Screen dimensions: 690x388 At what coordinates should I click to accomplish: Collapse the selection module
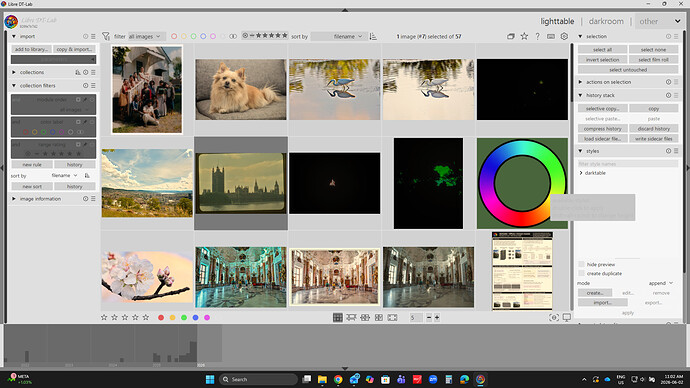coord(580,36)
